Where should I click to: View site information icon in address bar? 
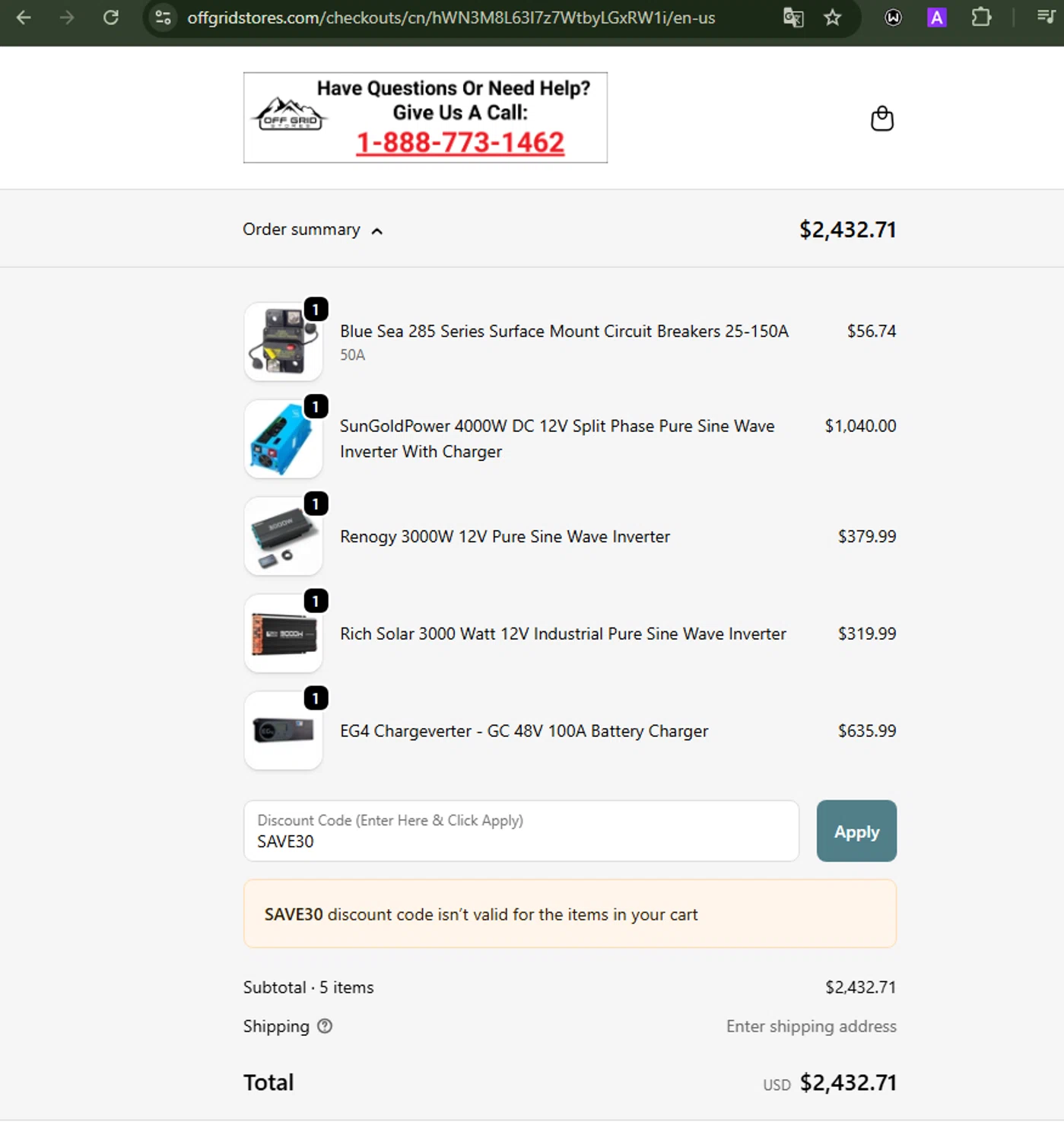(x=163, y=17)
